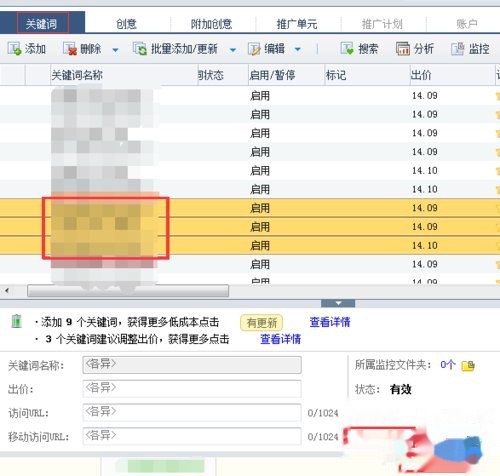Expand the 批量添加/更新 dropdown arrow

click(x=233, y=50)
